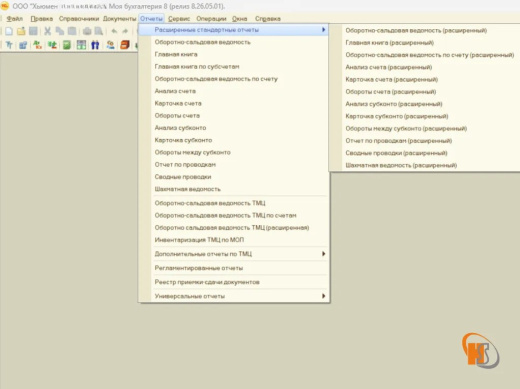
Task: Expand Расширенные стандартные отчеты submenu
Action: point(233,30)
